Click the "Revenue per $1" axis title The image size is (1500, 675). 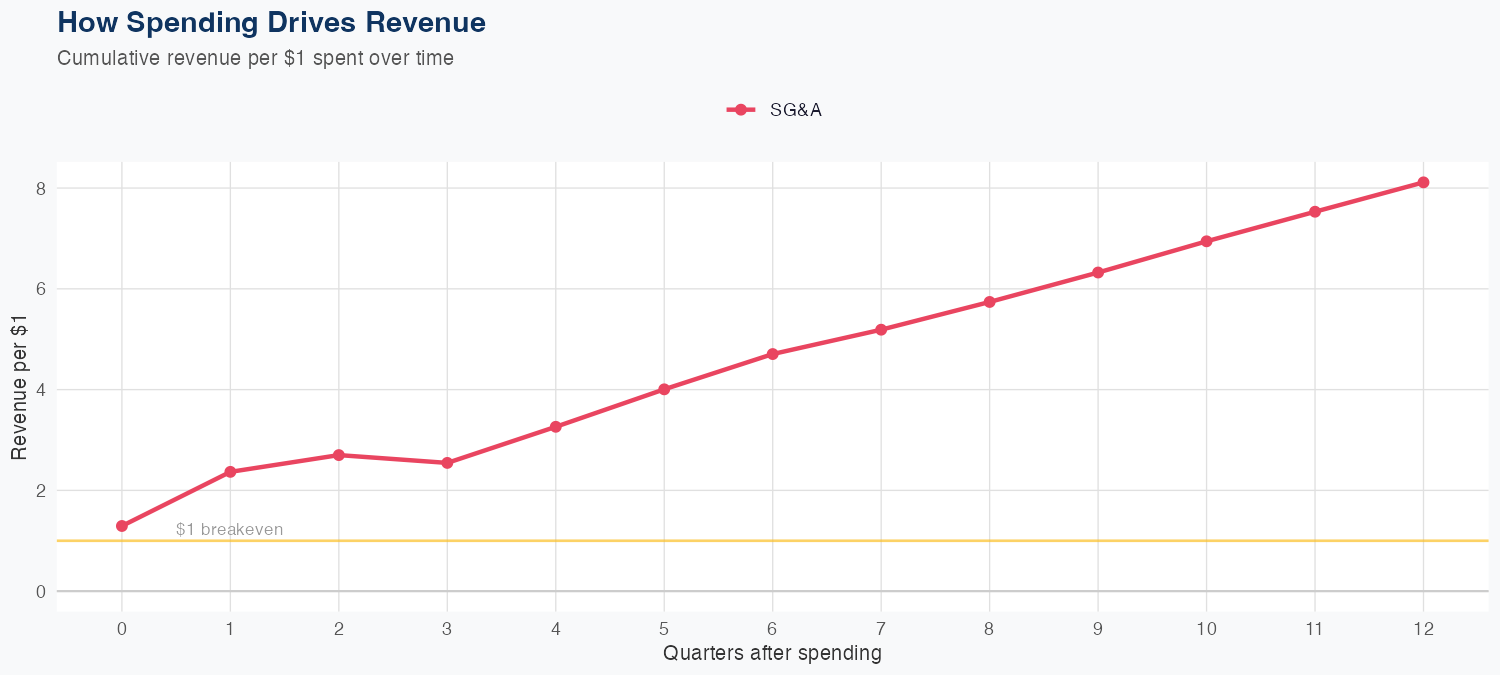coord(20,385)
